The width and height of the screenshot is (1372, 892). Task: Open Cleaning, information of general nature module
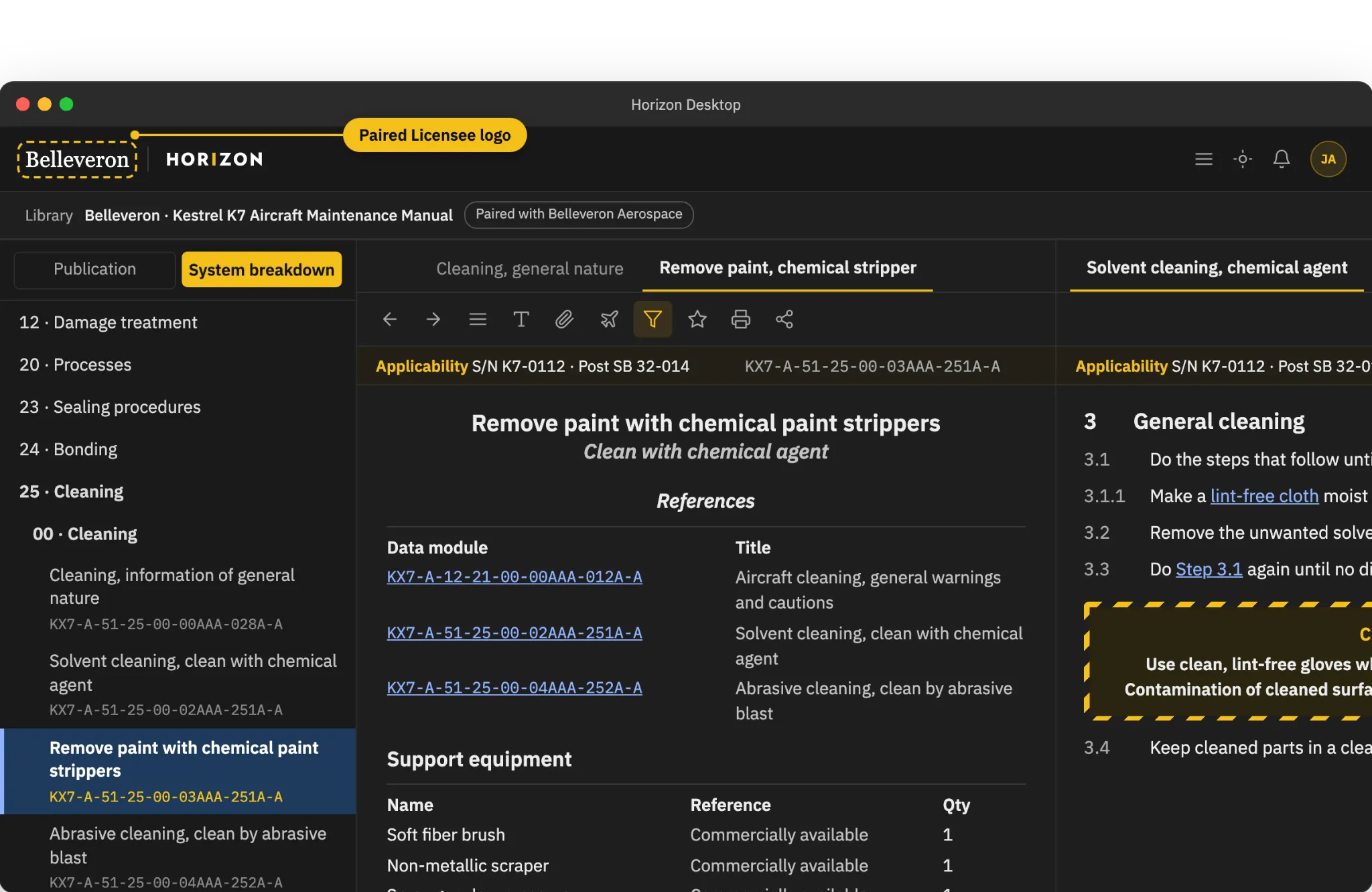click(178, 598)
